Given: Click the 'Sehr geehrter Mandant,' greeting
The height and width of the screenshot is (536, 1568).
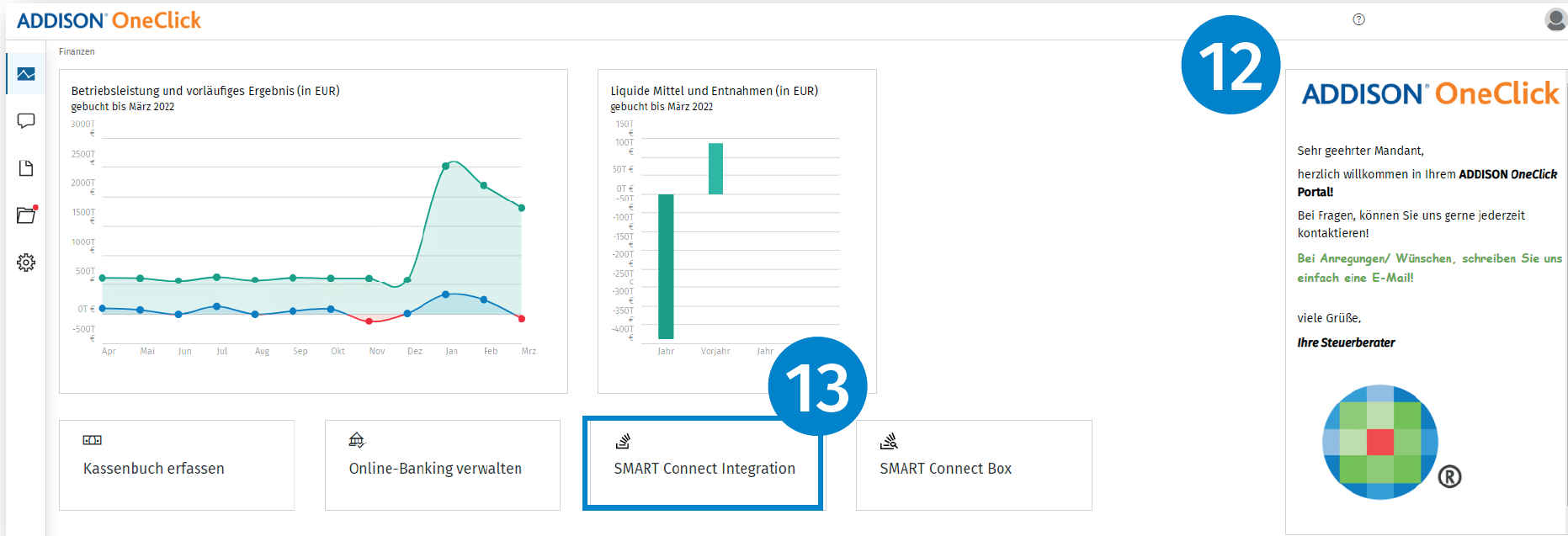Looking at the screenshot, I should pyautogui.click(x=1360, y=151).
